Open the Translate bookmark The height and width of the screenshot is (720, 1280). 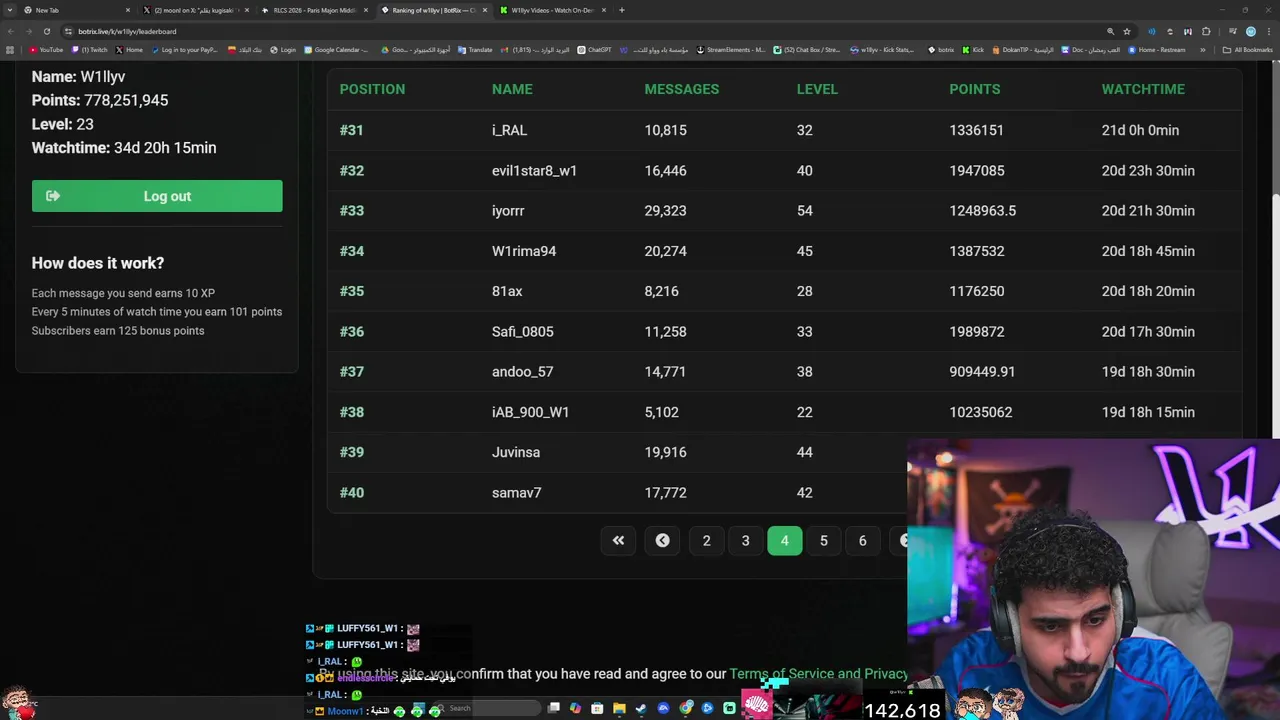coord(475,50)
